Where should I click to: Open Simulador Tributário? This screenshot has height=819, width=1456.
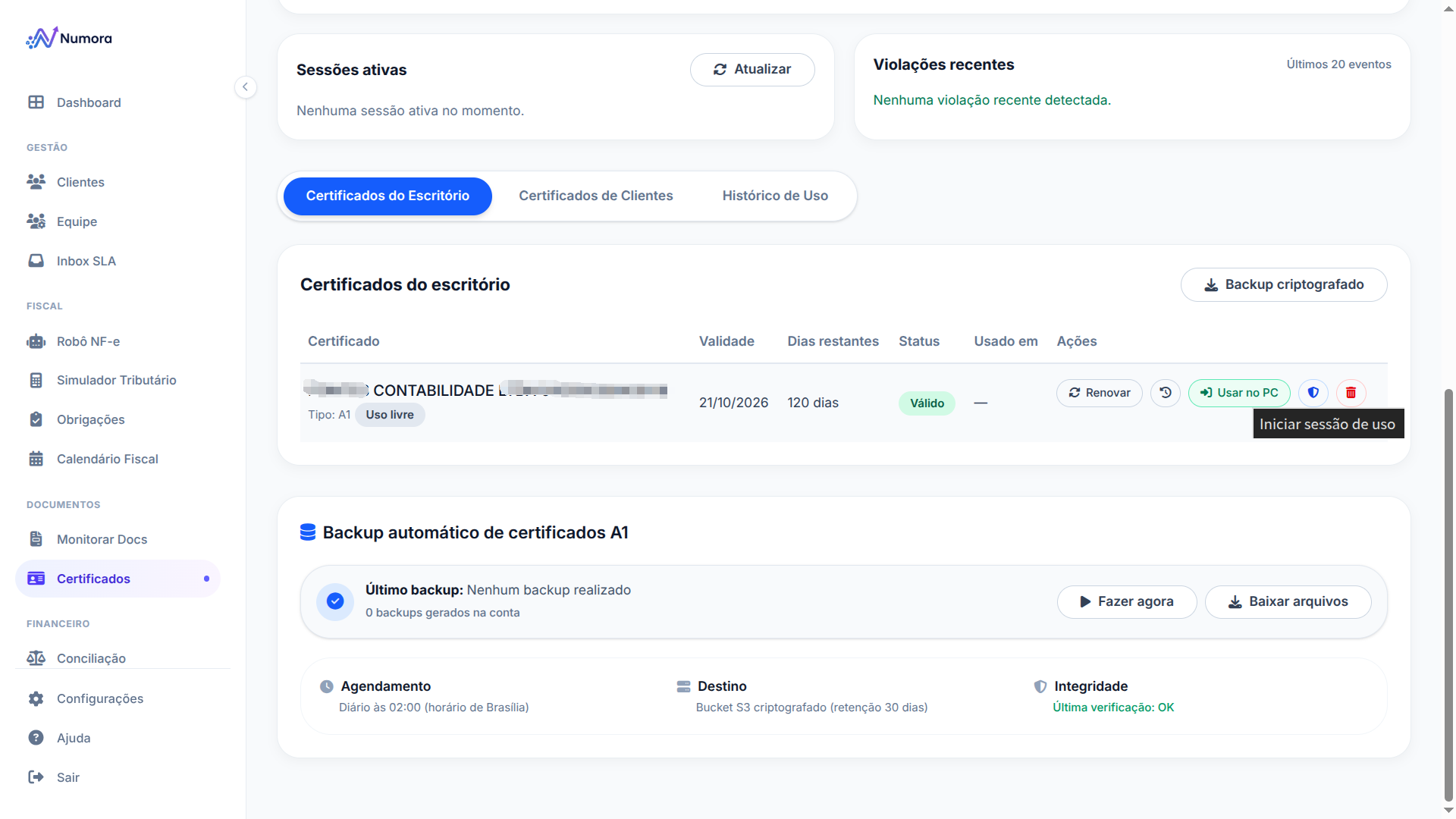(118, 380)
